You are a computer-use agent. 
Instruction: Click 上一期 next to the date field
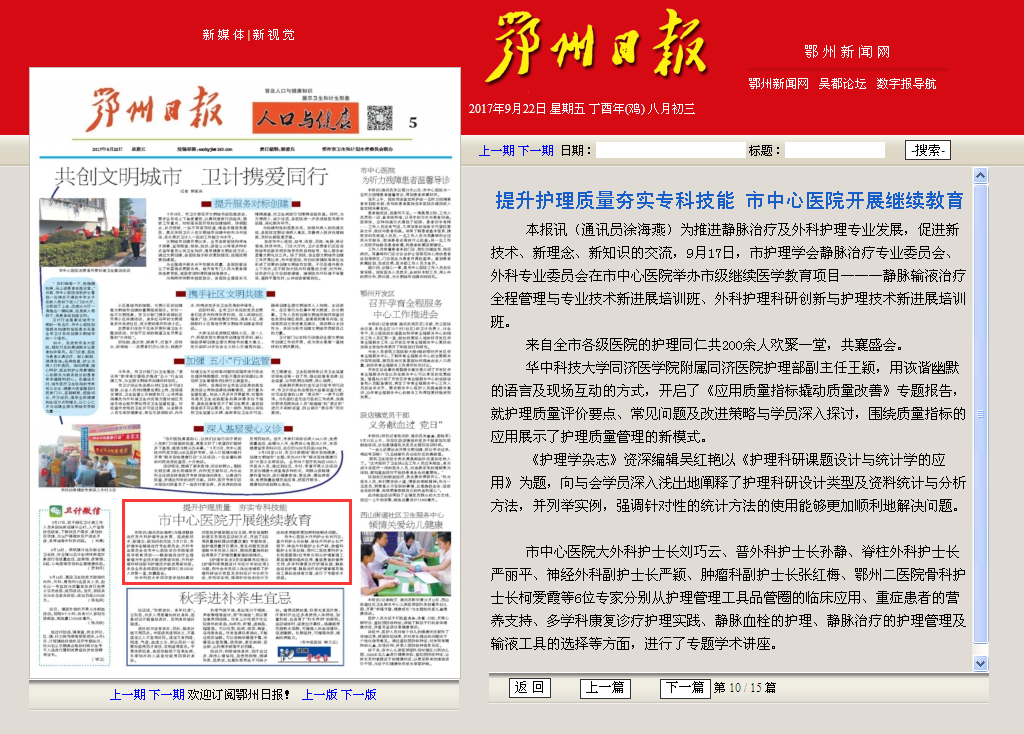tap(497, 151)
